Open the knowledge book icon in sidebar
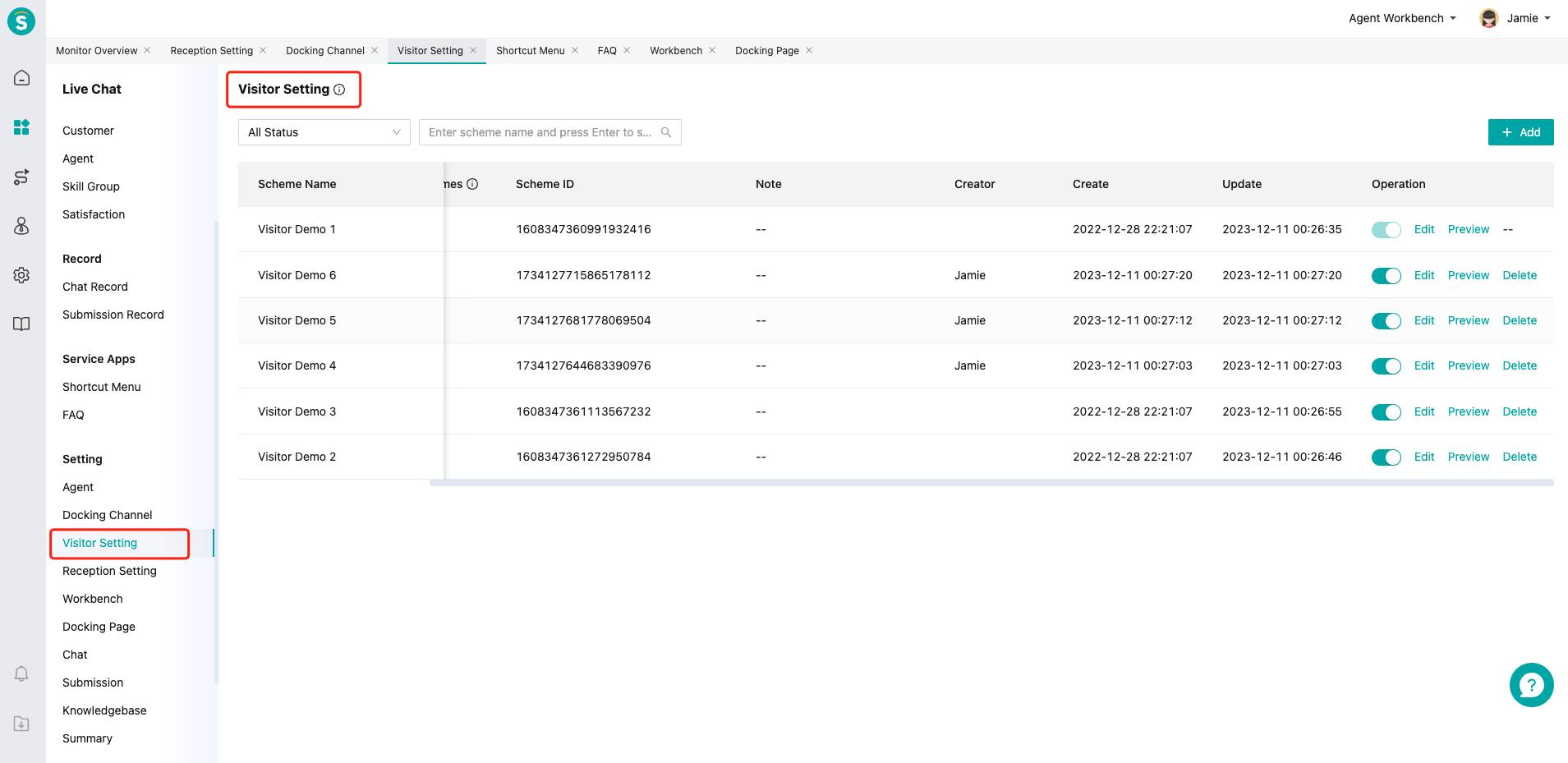This screenshot has height=763, width=1568. [x=22, y=324]
